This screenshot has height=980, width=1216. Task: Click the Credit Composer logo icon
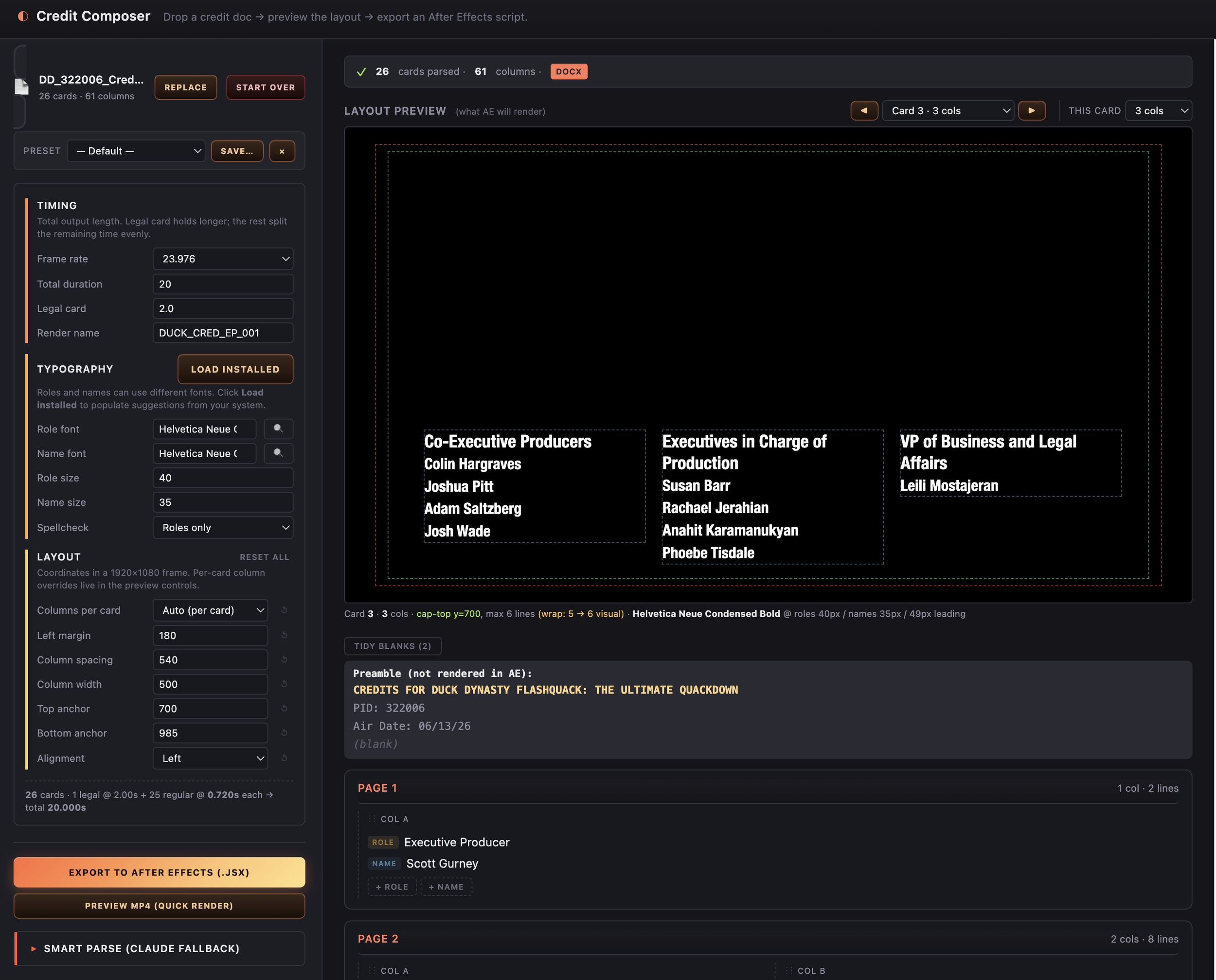point(22,17)
